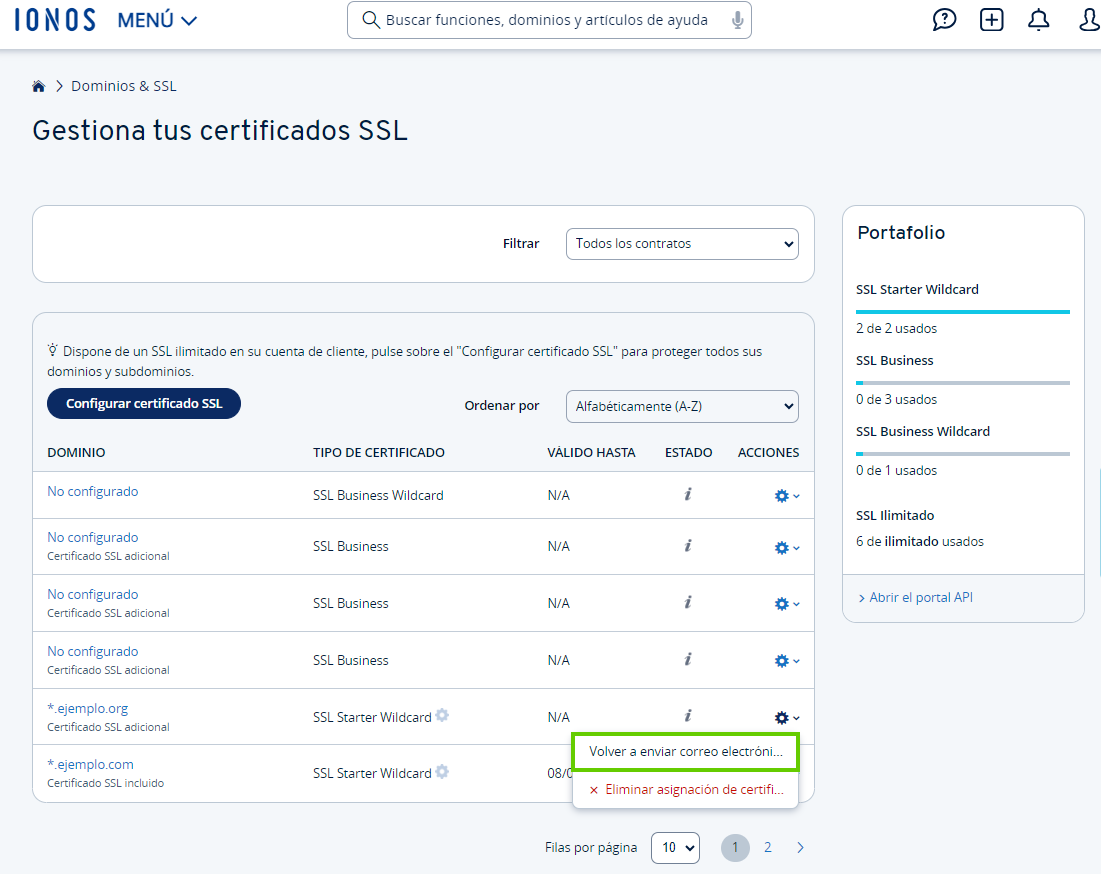Click the Gestiona tus certificados SSL heading
Screen dimensions: 1101x874
[220, 131]
